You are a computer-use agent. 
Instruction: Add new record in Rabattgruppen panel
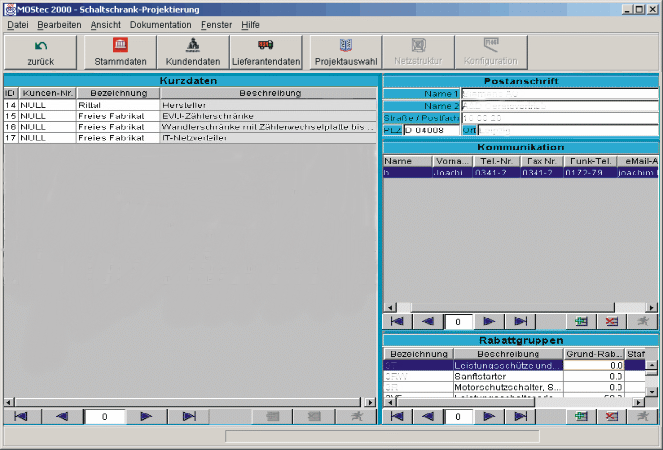coord(580,416)
